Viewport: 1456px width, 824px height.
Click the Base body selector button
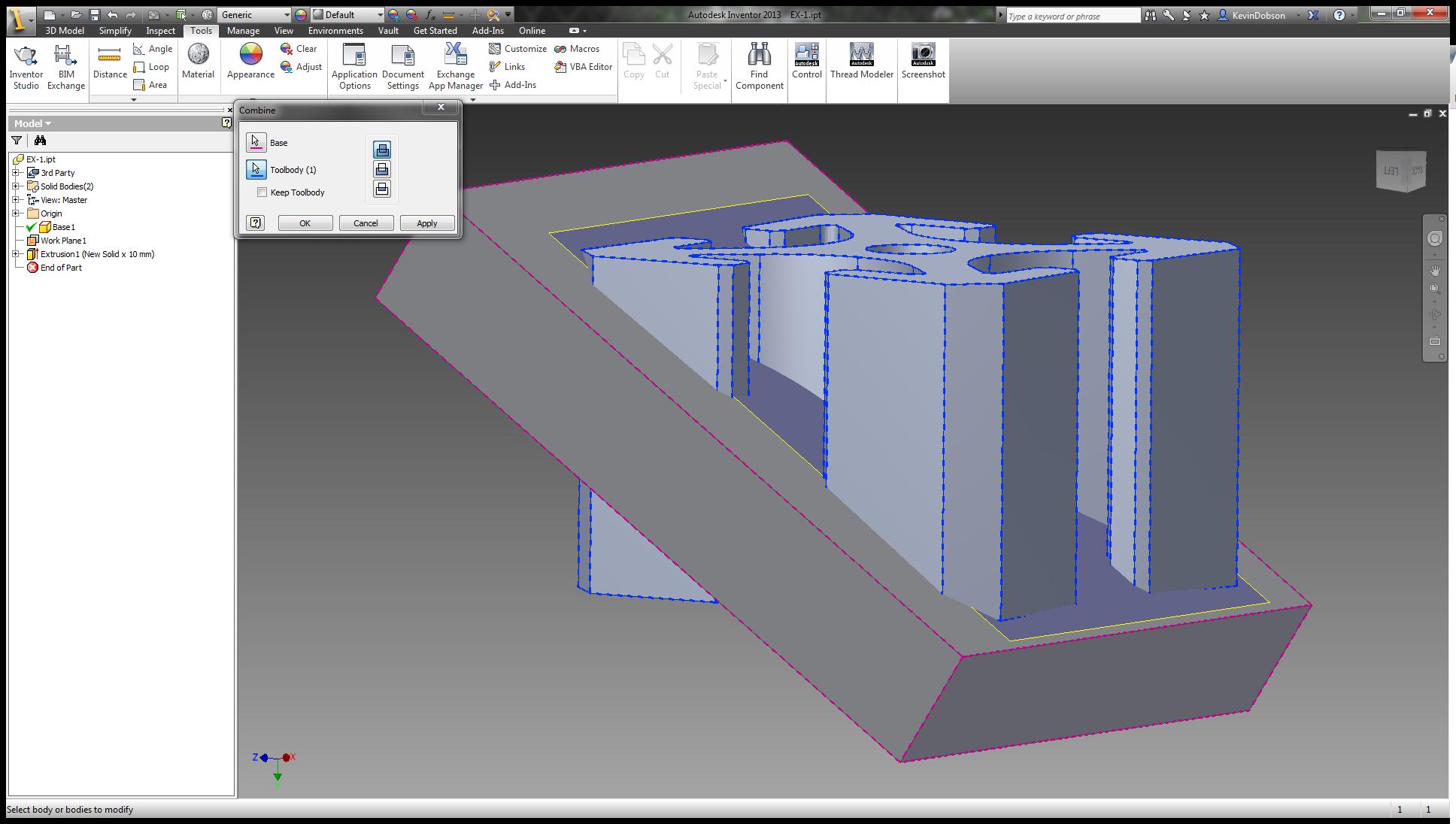click(256, 142)
